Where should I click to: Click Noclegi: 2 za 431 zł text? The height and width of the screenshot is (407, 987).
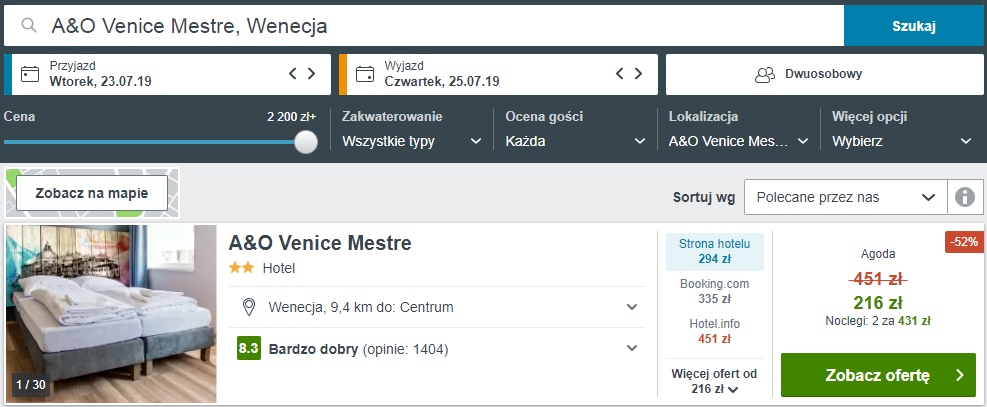tap(878, 321)
